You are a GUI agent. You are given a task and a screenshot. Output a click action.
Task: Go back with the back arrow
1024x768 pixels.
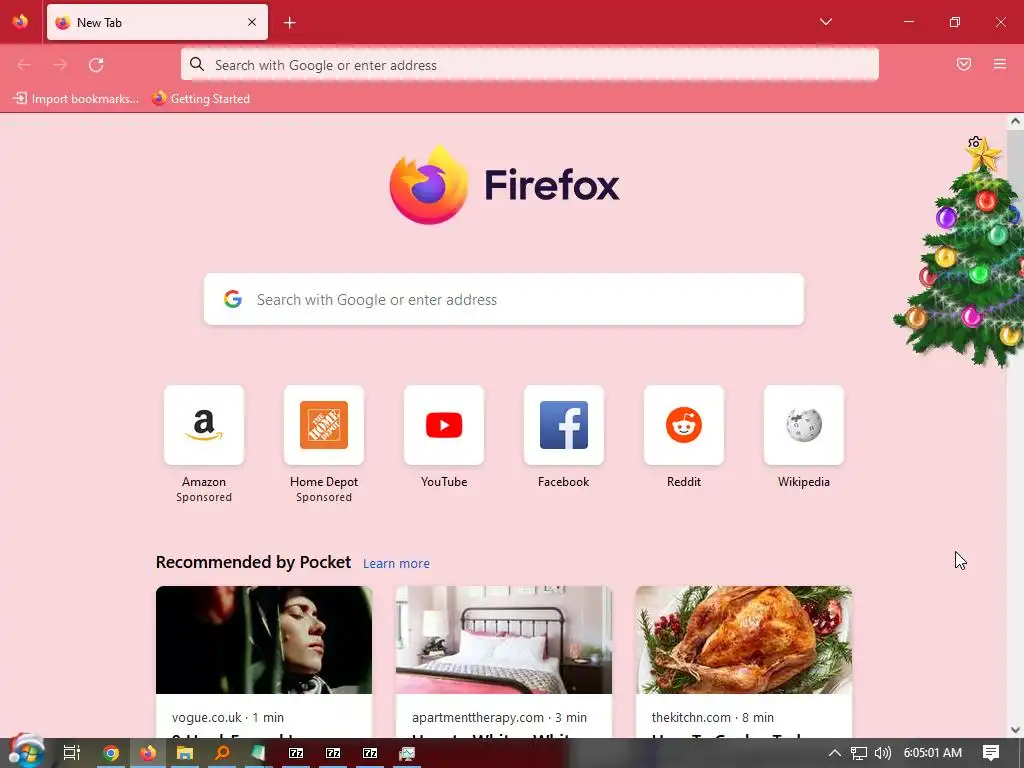click(24, 65)
